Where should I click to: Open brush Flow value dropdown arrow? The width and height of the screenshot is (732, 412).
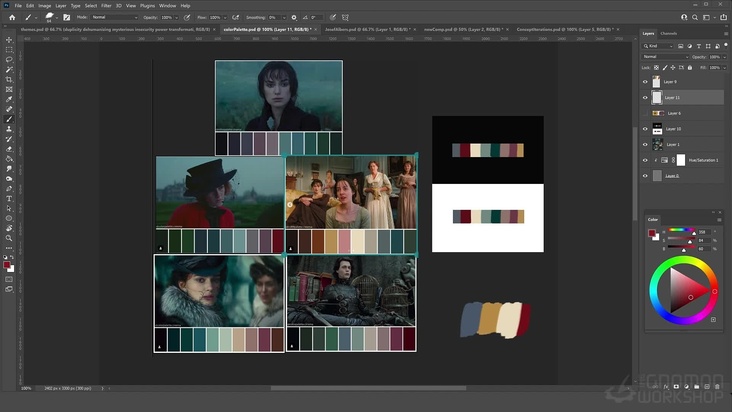point(225,18)
